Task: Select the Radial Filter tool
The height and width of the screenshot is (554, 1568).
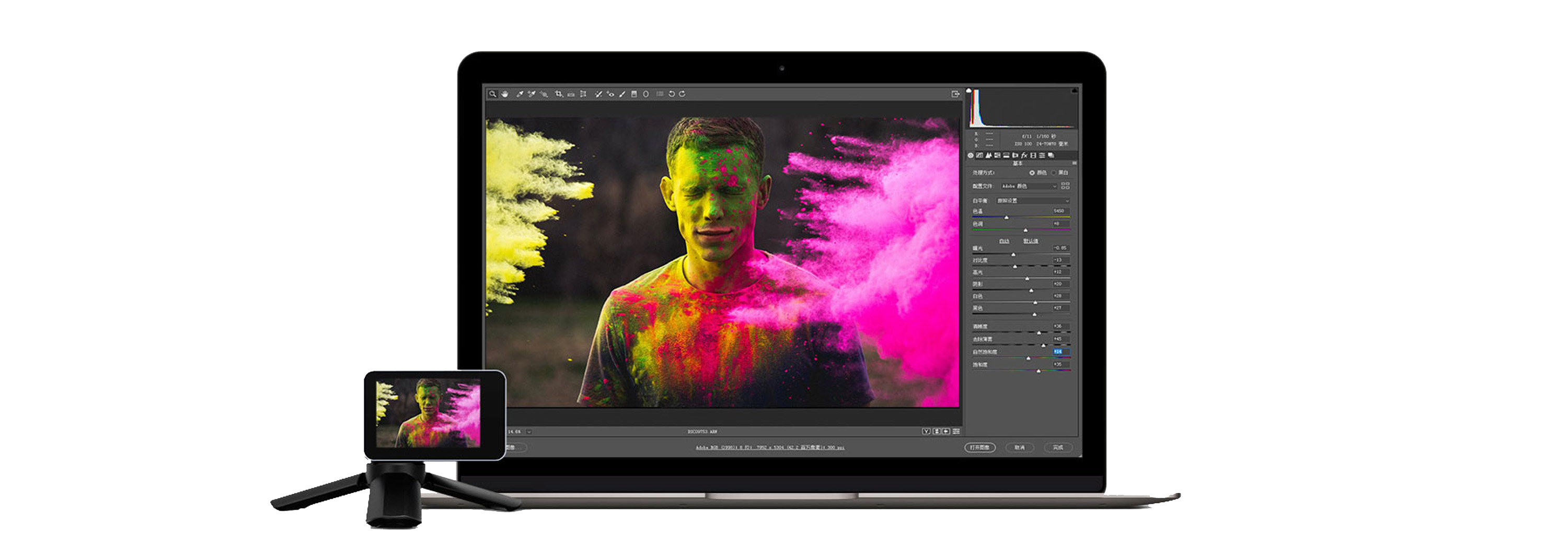Action: tap(646, 94)
